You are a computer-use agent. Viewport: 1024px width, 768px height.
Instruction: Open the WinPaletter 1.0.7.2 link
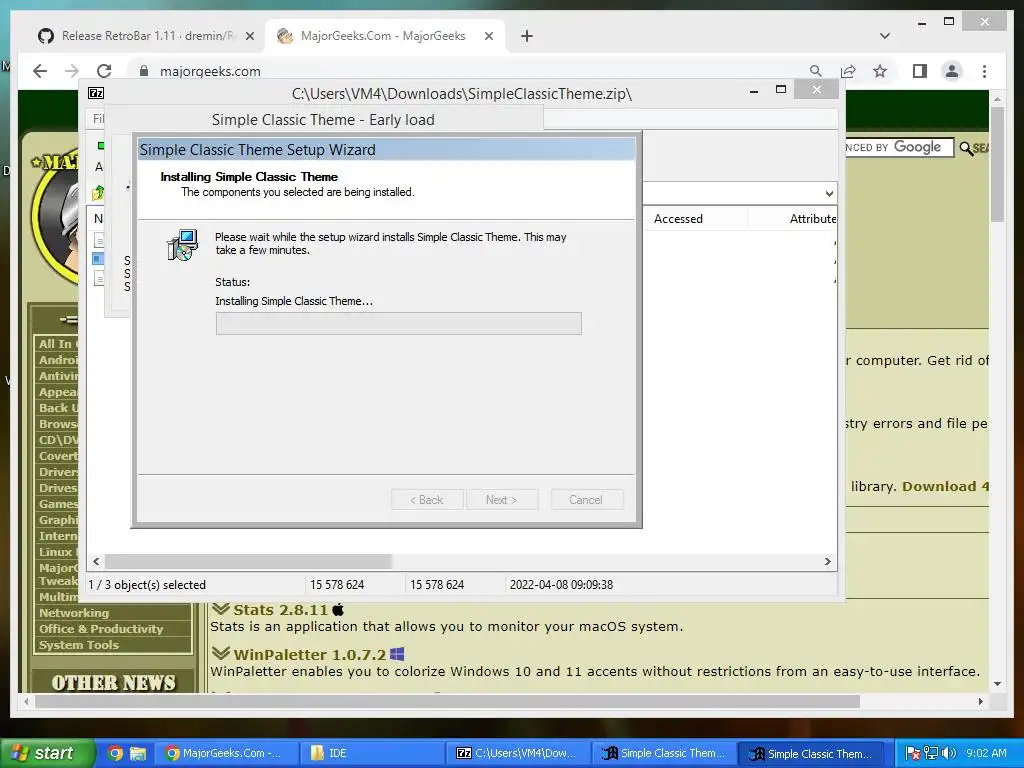click(310, 654)
